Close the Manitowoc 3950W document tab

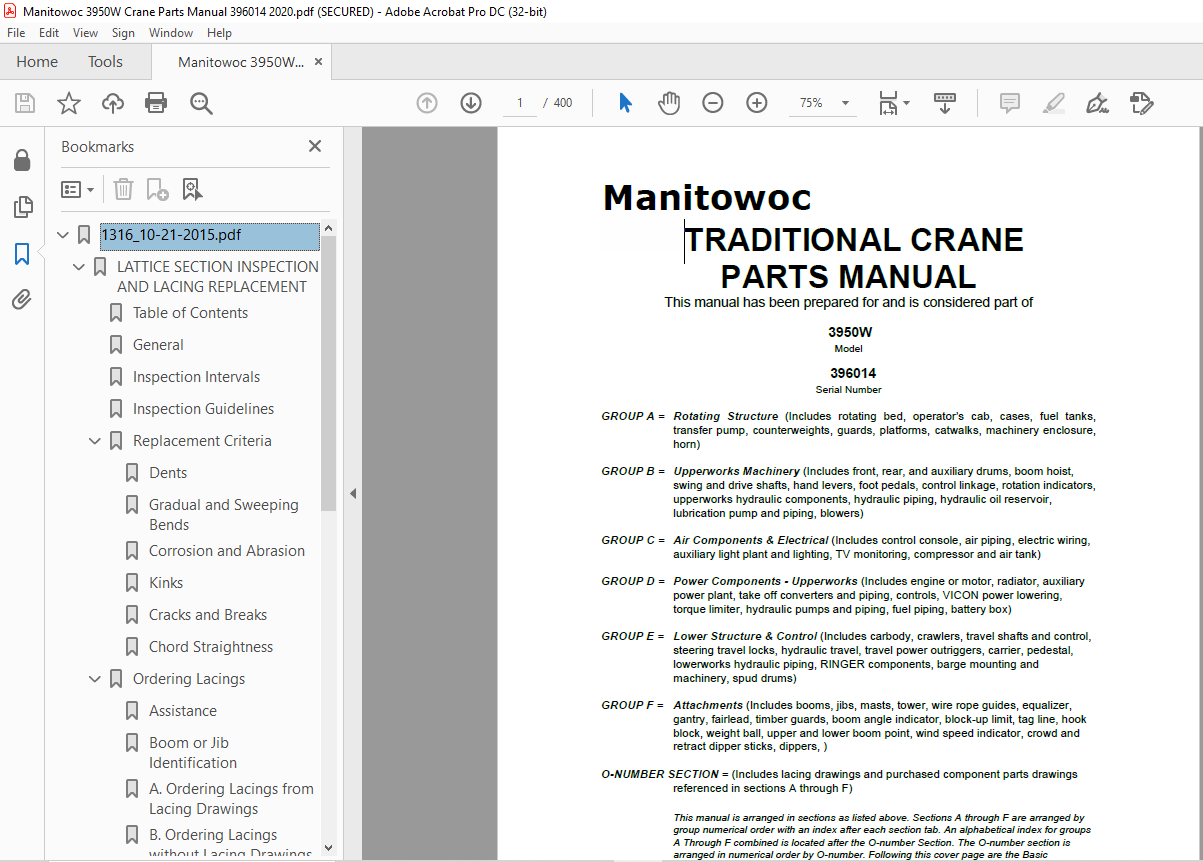click(x=318, y=62)
